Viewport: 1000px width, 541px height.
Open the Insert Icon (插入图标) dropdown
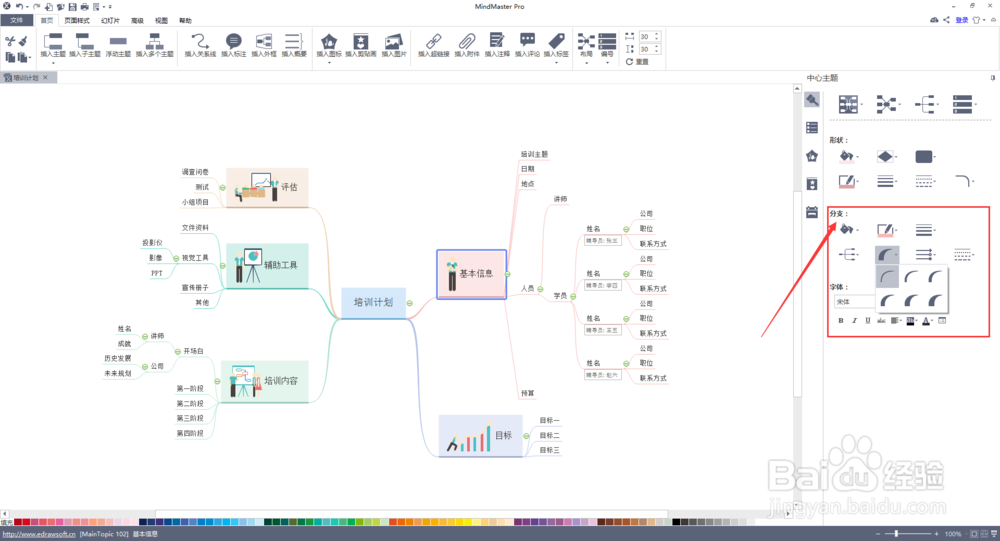pos(329,63)
